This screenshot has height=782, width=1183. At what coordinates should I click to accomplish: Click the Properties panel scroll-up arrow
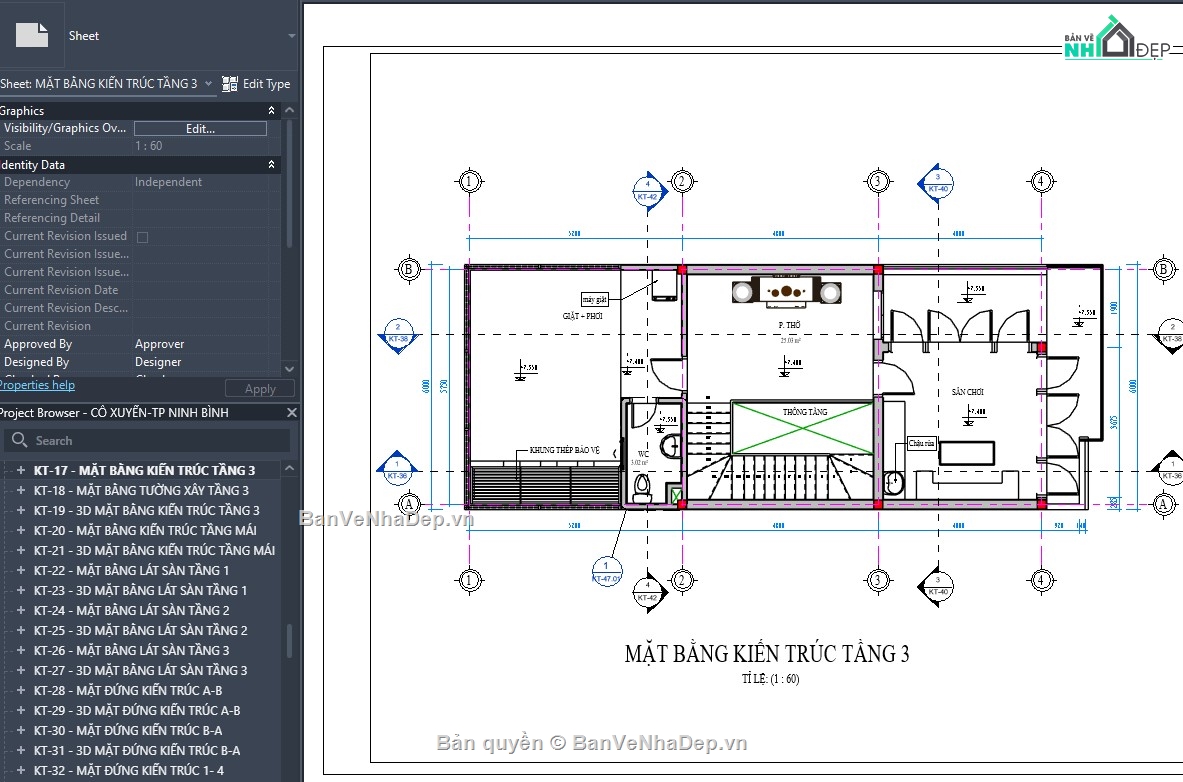(x=290, y=110)
